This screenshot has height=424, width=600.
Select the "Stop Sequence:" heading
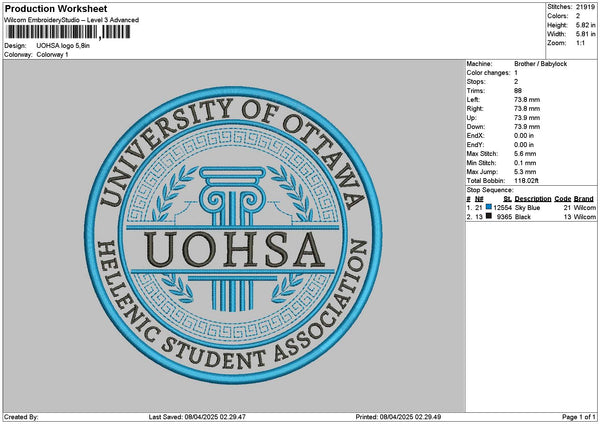pos(490,190)
